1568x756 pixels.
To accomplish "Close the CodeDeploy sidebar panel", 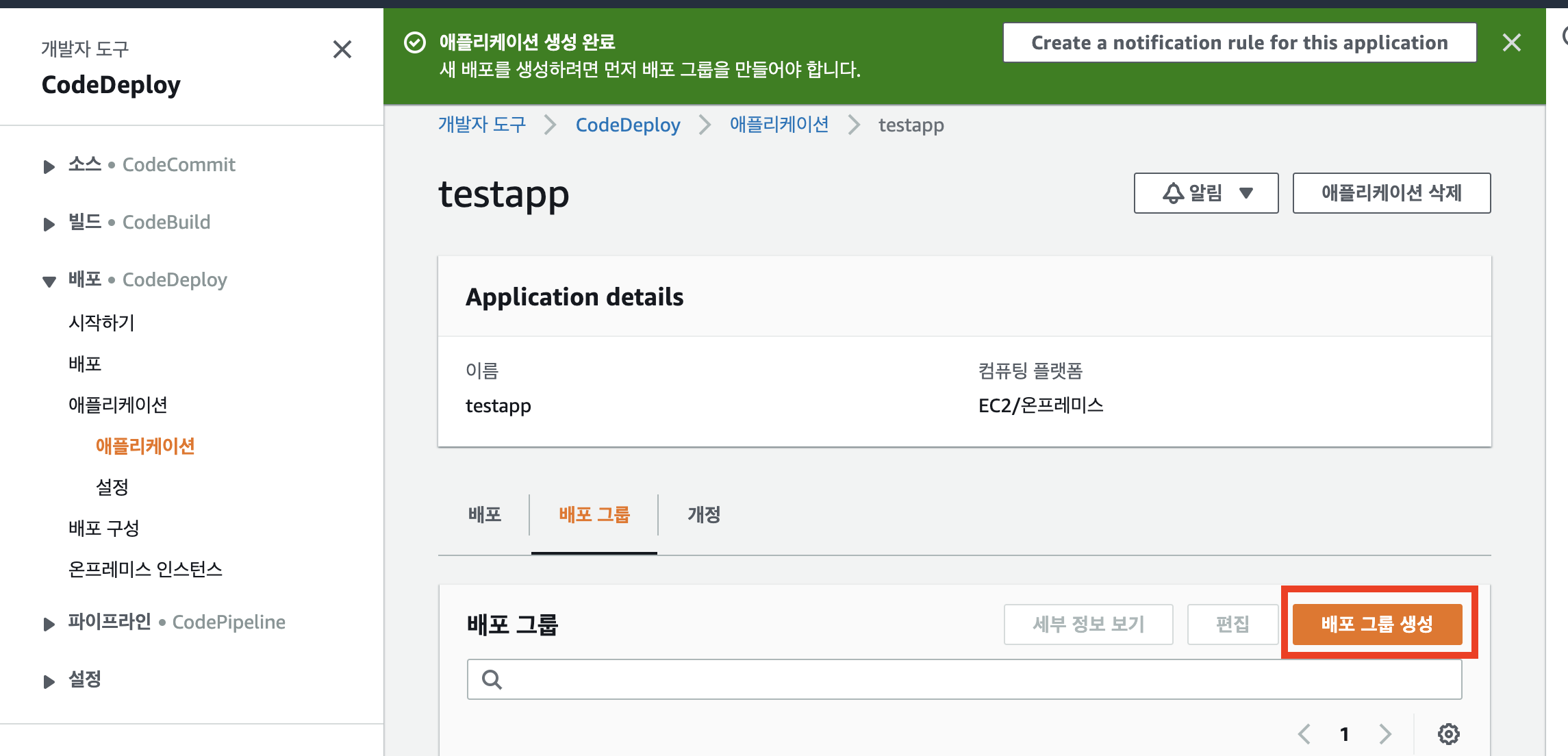I will tap(342, 49).
